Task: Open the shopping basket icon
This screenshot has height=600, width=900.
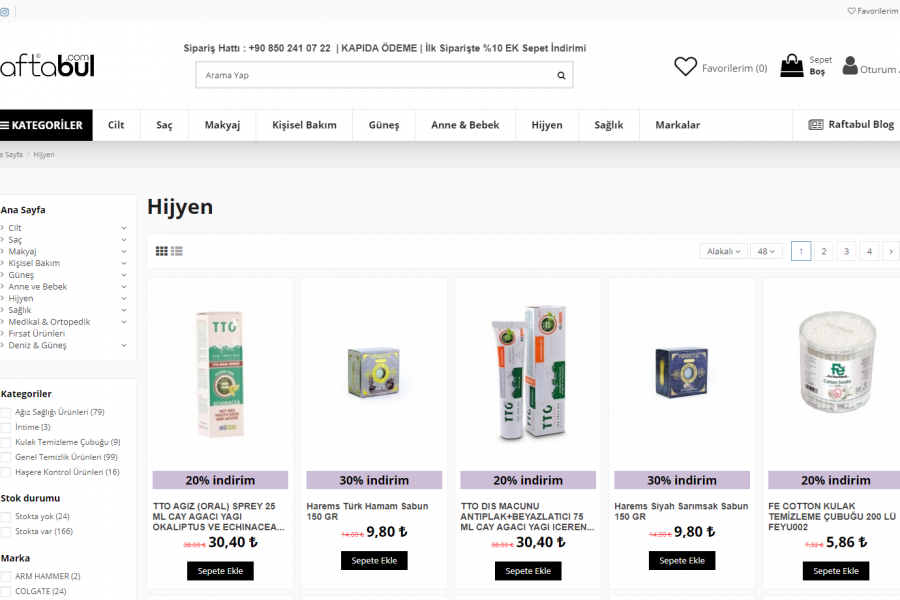Action: tap(792, 66)
